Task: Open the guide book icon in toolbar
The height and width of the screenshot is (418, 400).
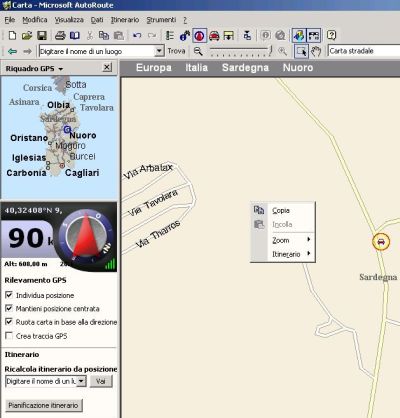Action: 75,35
